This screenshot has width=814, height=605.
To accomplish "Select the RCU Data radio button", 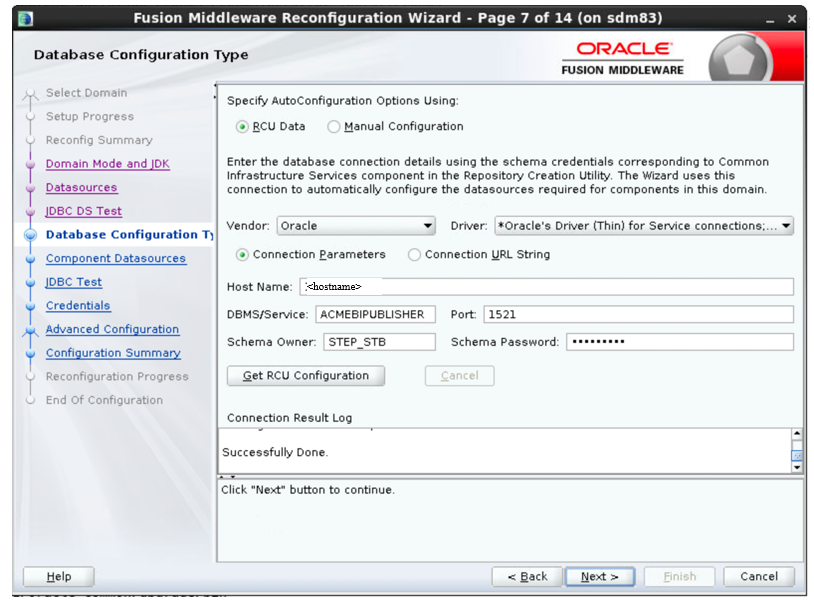I will pyautogui.click(x=242, y=127).
